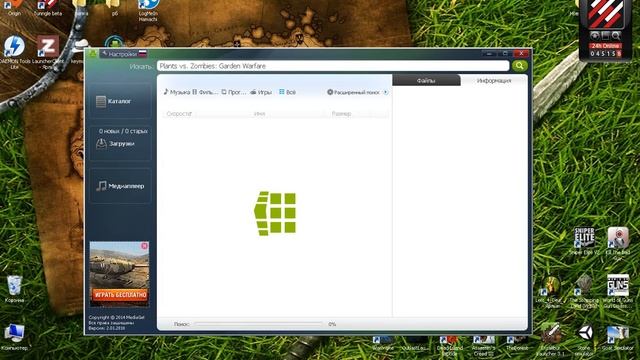Show all categories with Всё filter
The width and height of the screenshot is (640, 360).
tap(287, 92)
